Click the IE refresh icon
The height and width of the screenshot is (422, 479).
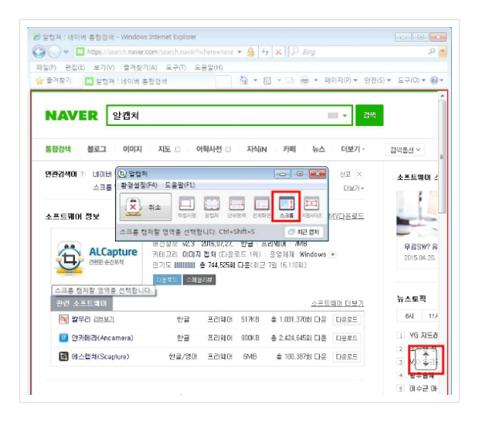(265, 52)
